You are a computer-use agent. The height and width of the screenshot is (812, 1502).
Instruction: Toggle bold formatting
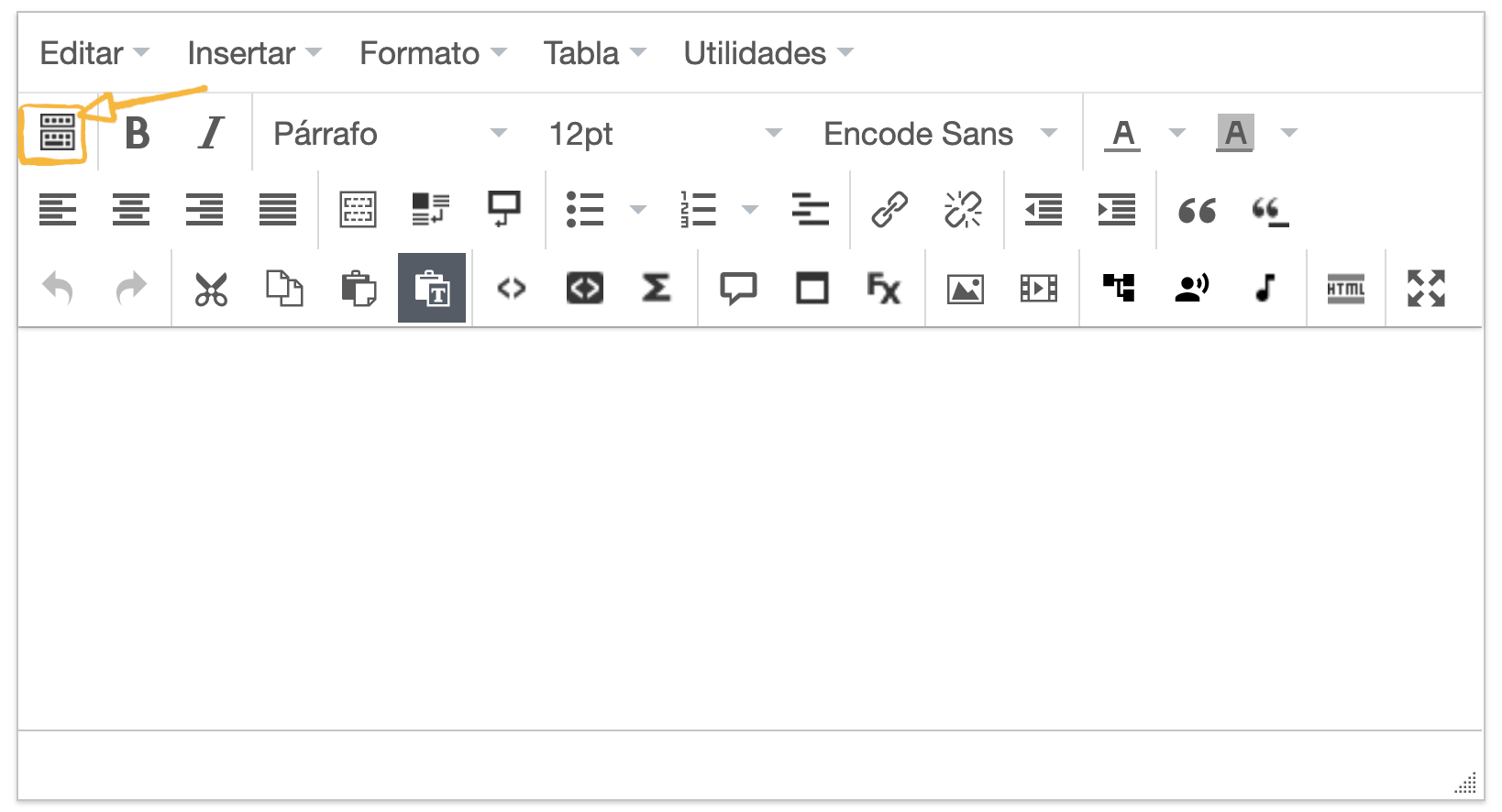pyautogui.click(x=138, y=134)
